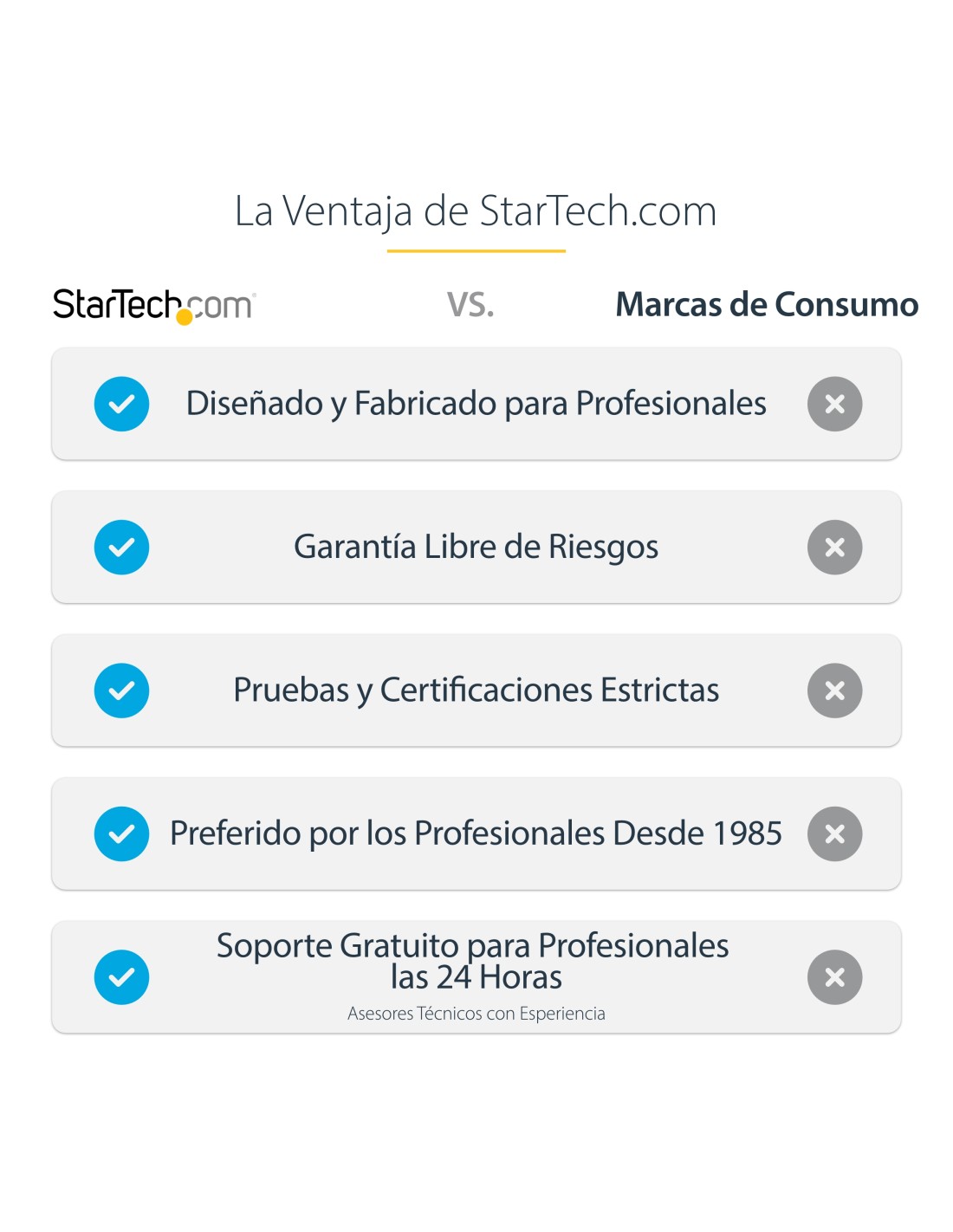
Task: Click the blue checkmark for Pruebas y Certificaciones
Action: [121, 691]
